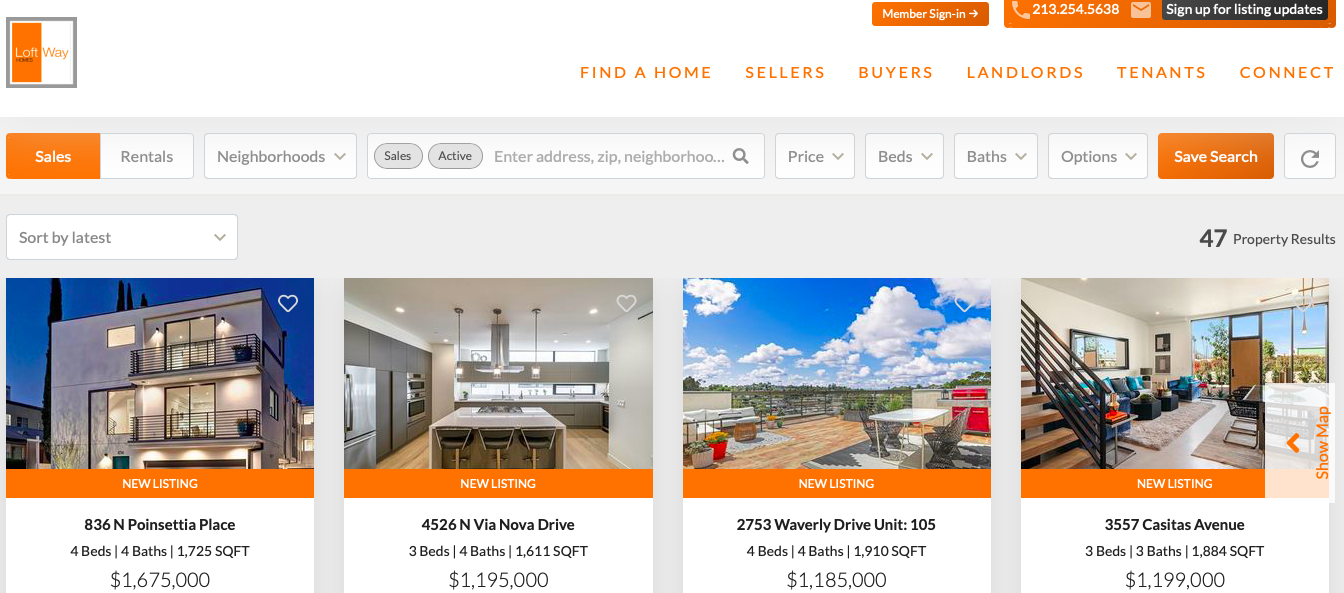1344x593 pixels.
Task: Click the refresh search icon button
Action: 1310,157
